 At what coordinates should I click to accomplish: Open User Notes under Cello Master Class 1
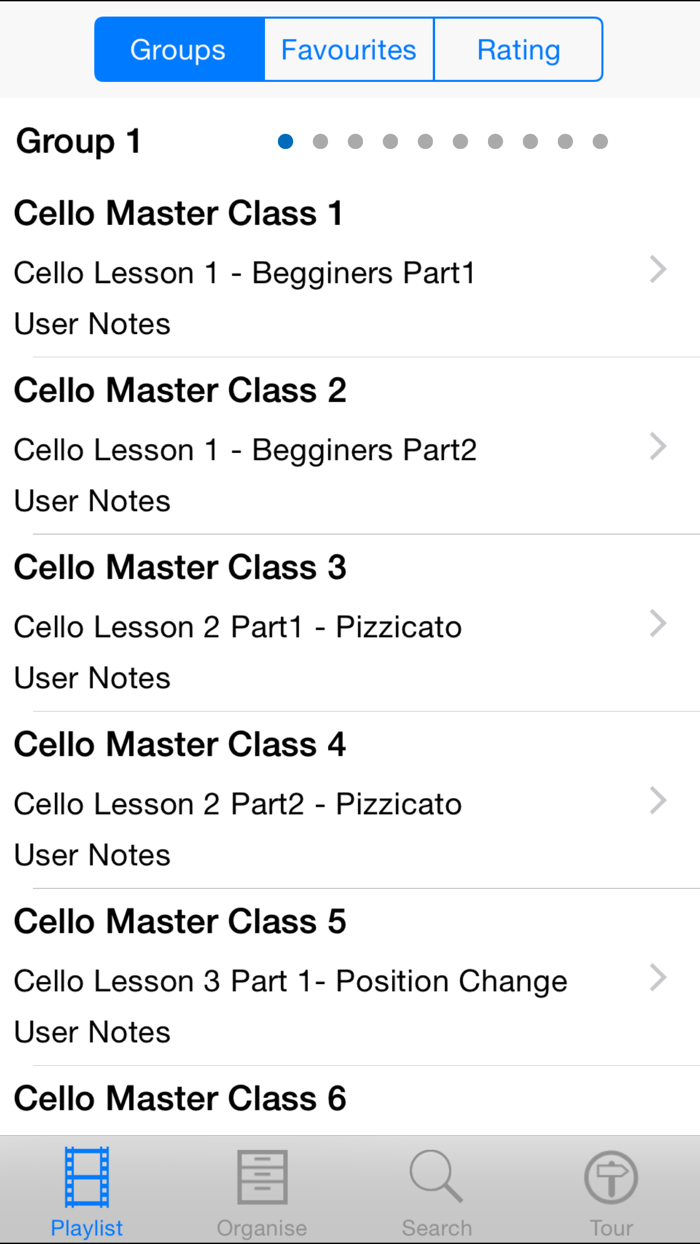[x=92, y=324]
